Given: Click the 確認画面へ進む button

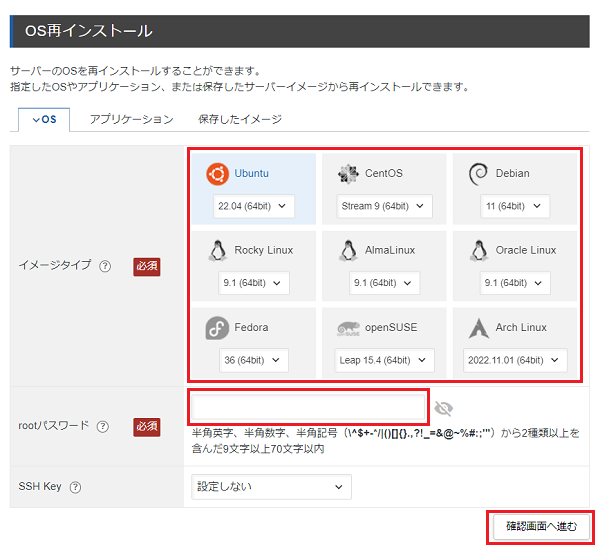Looking at the screenshot, I should point(541,527).
